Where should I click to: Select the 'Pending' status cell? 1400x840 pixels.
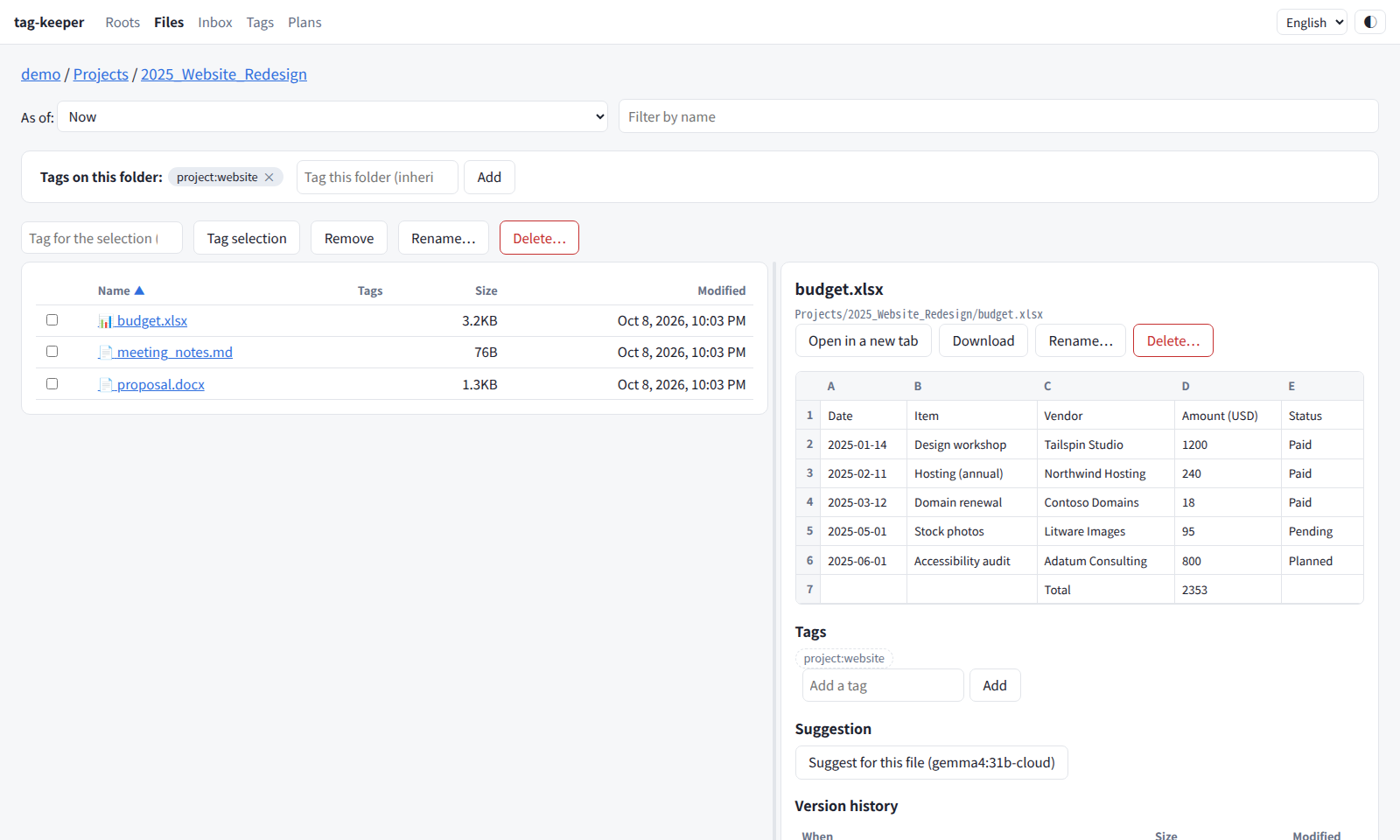coord(1322,531)
